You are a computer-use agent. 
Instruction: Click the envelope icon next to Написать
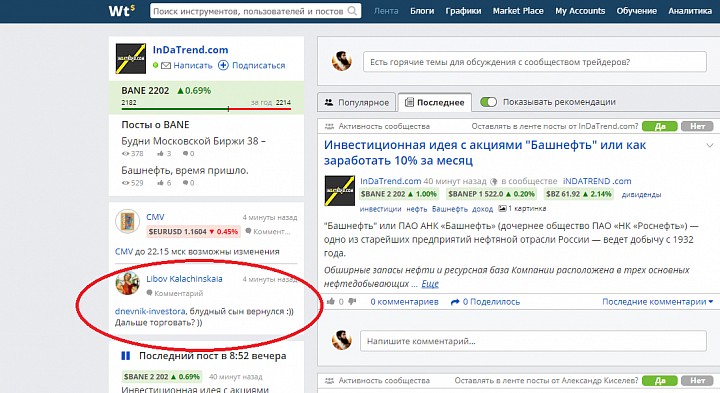click(166, 65)
